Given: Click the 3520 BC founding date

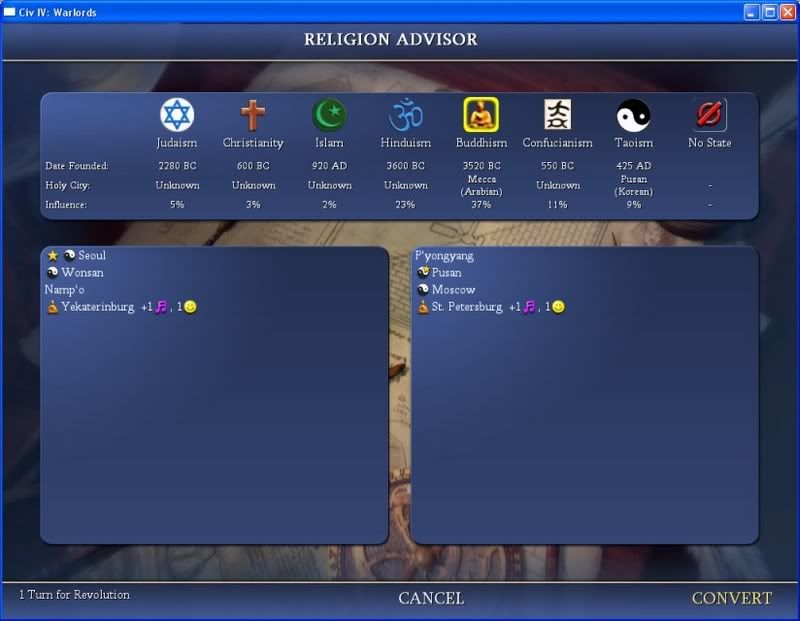Looking at the screenshot, I should [x=482, y=166].
